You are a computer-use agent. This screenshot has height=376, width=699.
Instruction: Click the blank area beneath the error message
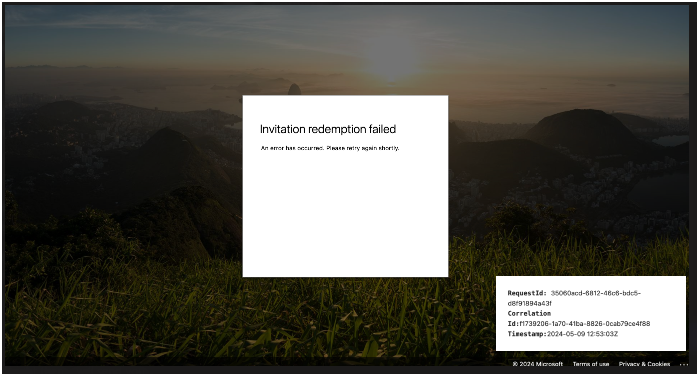coord(345,214)
